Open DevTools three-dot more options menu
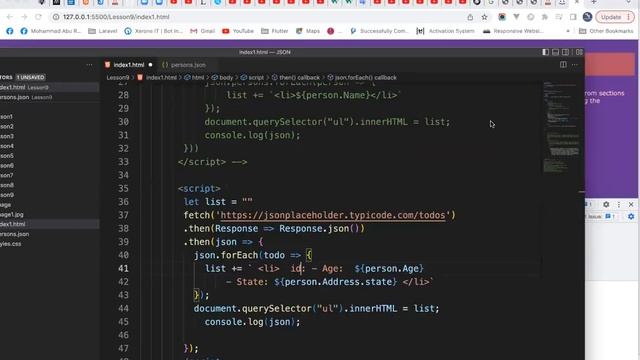The width and height of the screenshot is (640, 360). (x=619, y=204)
